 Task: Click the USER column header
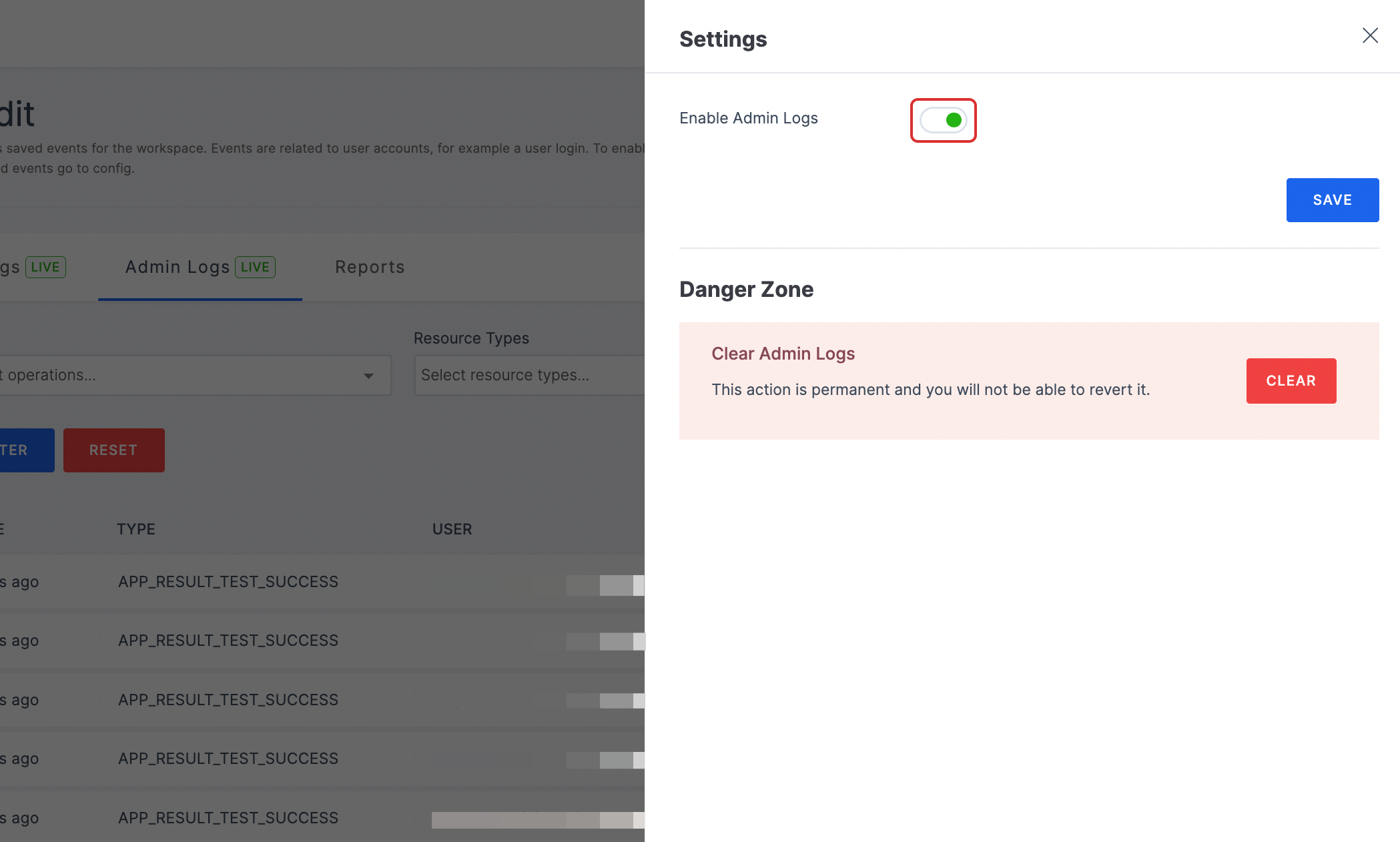452,529
